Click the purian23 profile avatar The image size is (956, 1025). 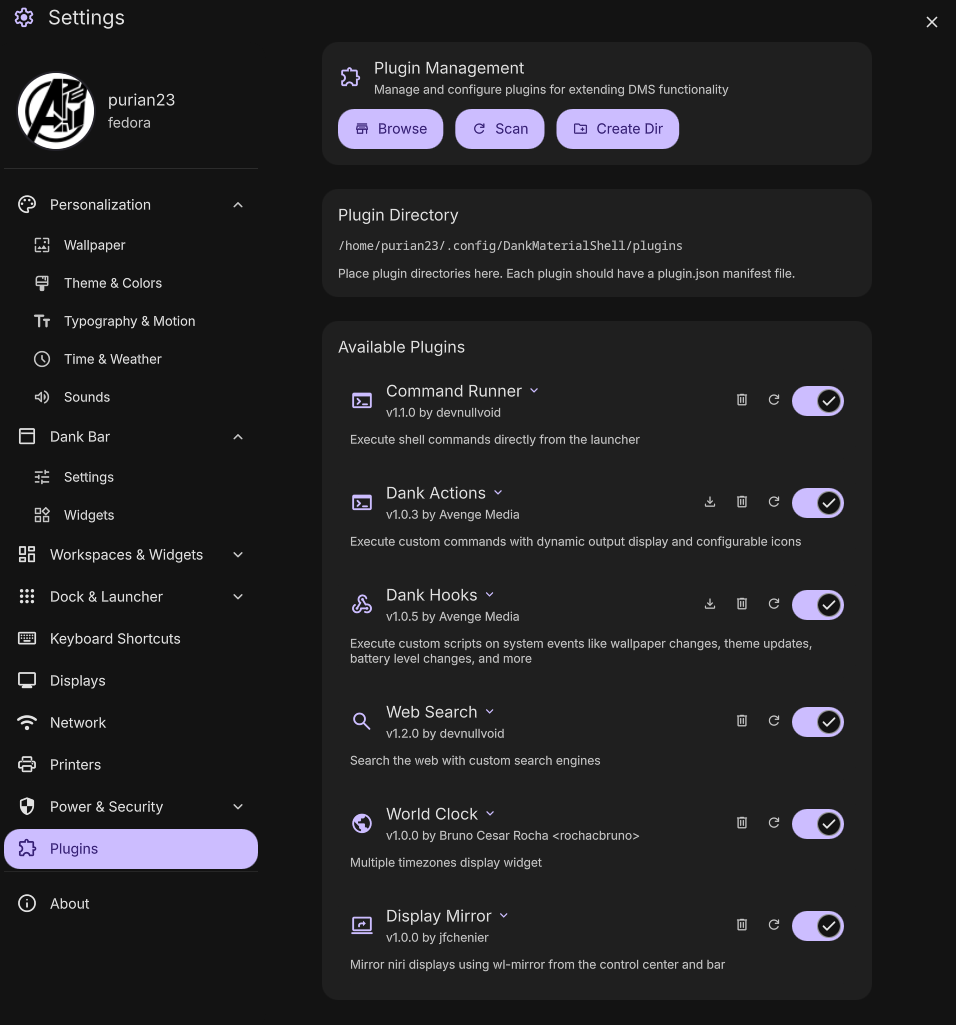(x=56, y=110)
